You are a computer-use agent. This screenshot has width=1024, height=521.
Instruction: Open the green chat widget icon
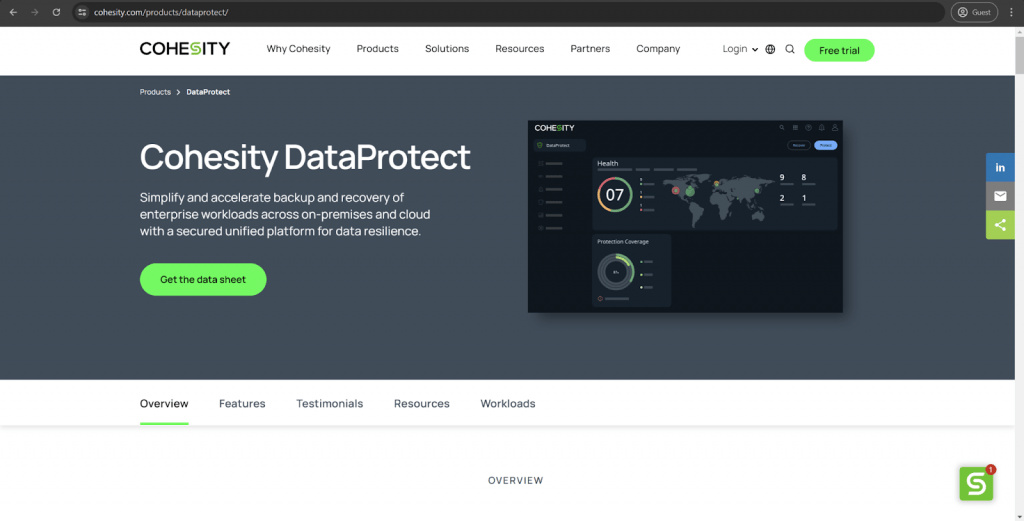point(976,484)
